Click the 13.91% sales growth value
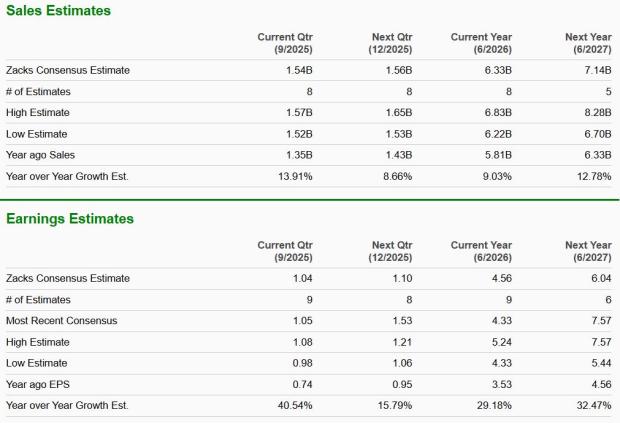The height and width of the screenshot is (423, 620). click(x=293, y=176)
